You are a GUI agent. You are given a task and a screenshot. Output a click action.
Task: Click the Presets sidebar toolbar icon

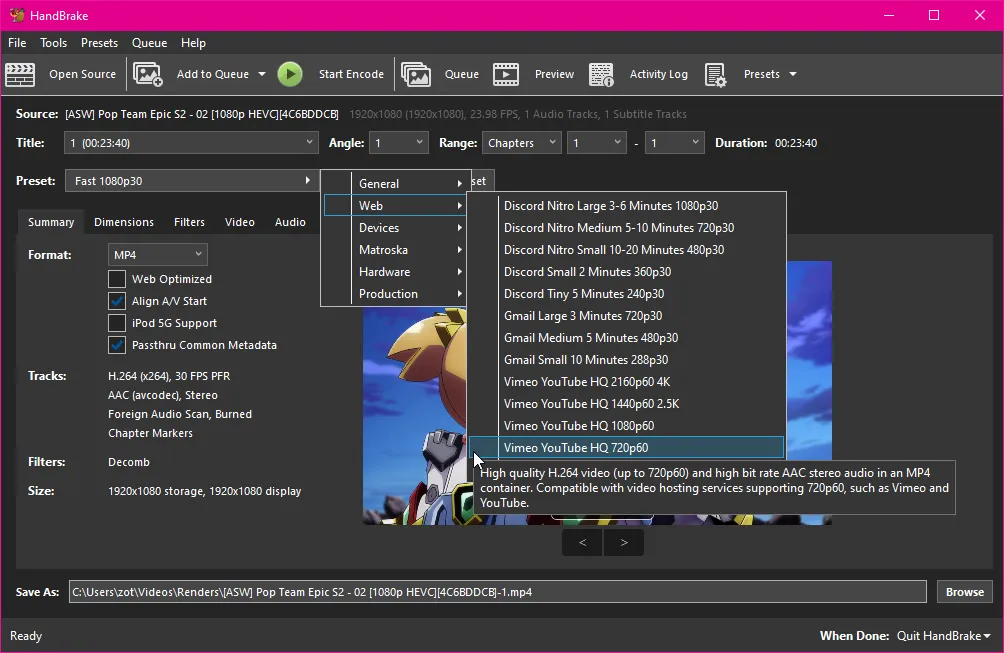[x=716, y=74]
